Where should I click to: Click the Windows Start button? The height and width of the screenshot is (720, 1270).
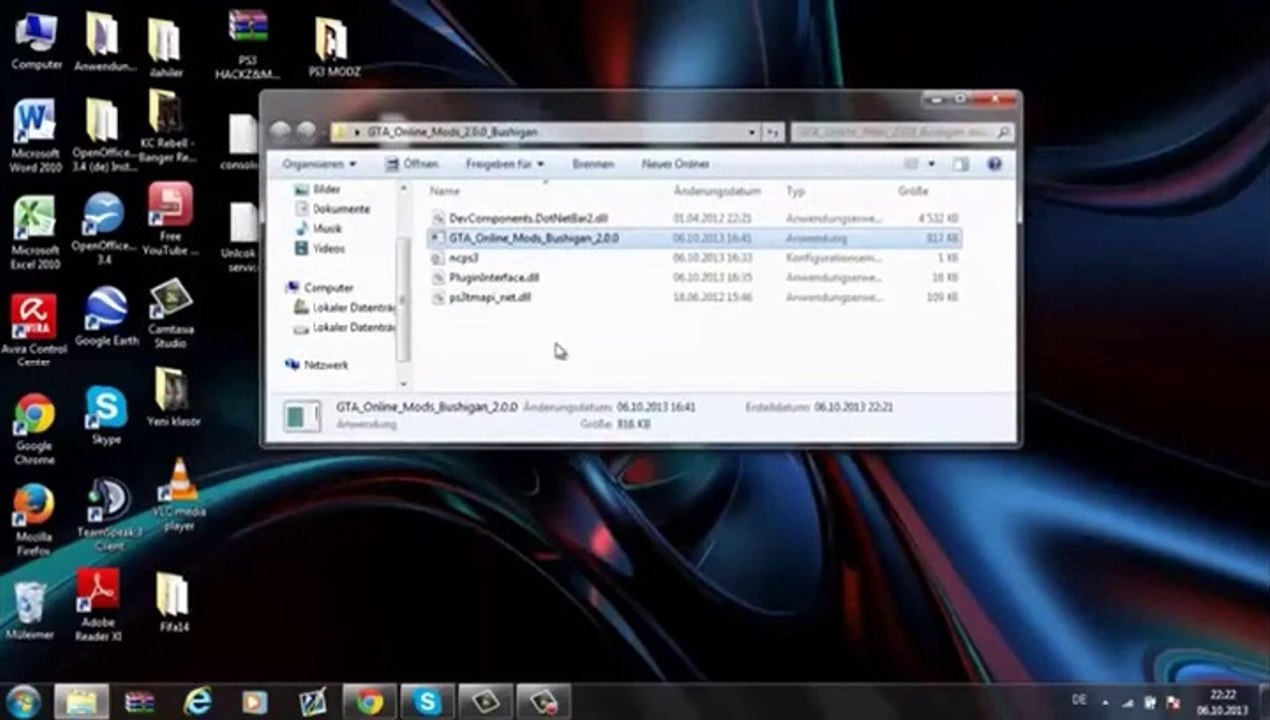pos(23,701)
